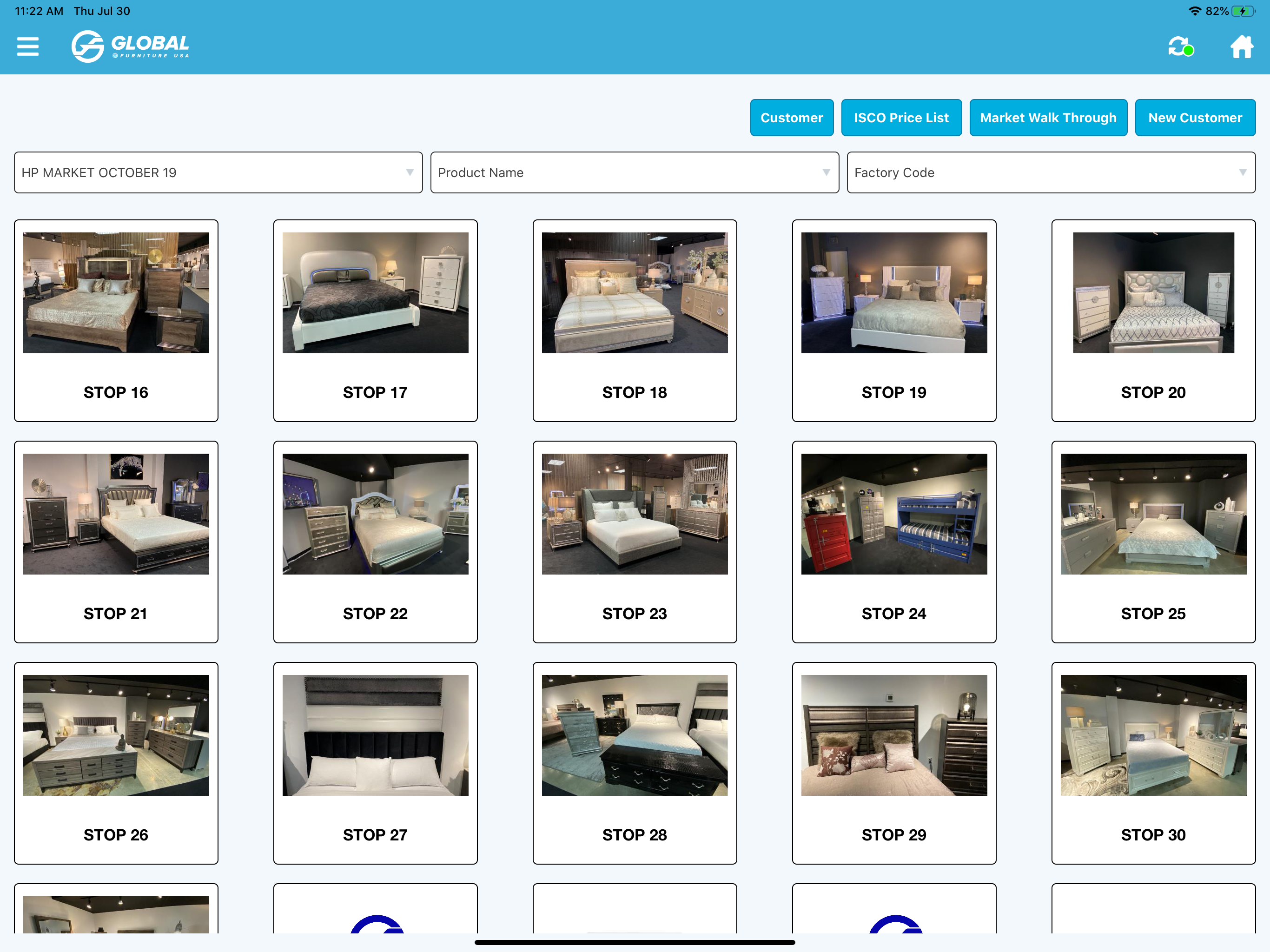This screenshot has width=1270, height=952.
Task: Open the Customer button
Action: tap(792, 118)
